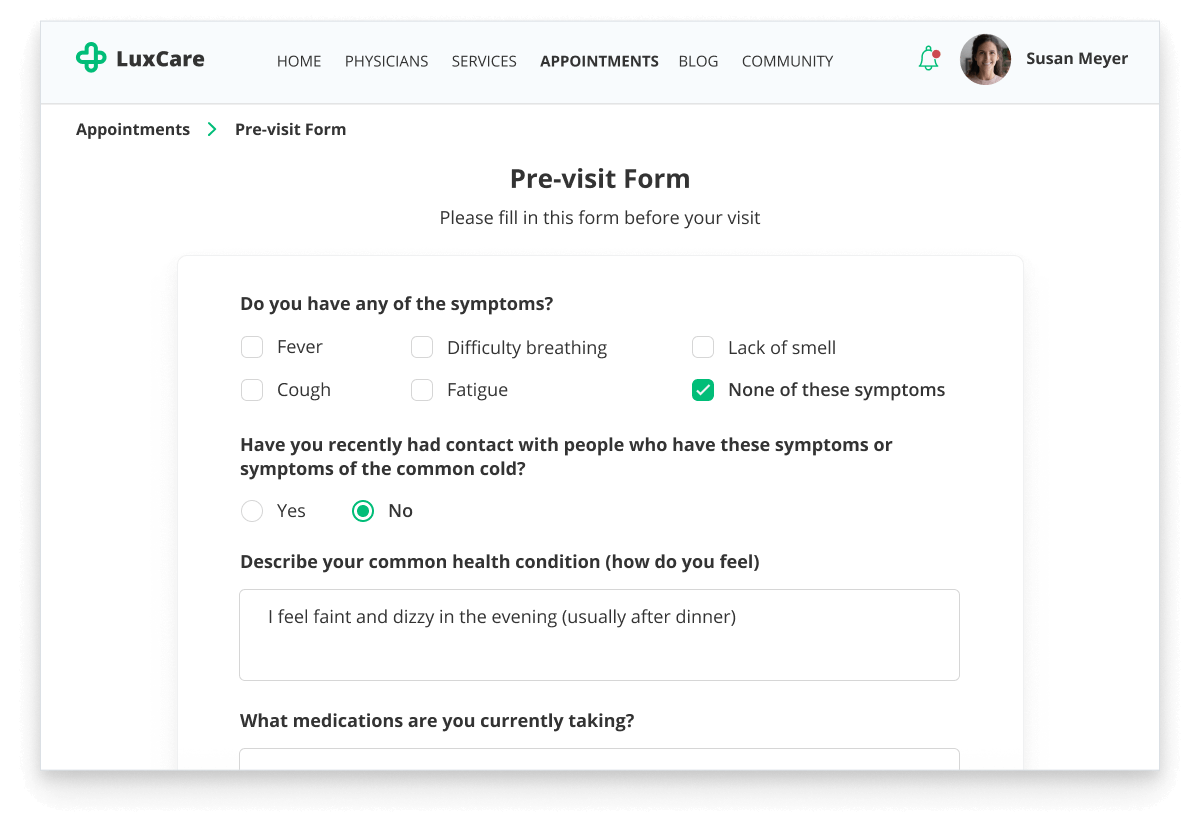Open the Blog page
This screenshot has height=831, width=1200.
[698, 61]
